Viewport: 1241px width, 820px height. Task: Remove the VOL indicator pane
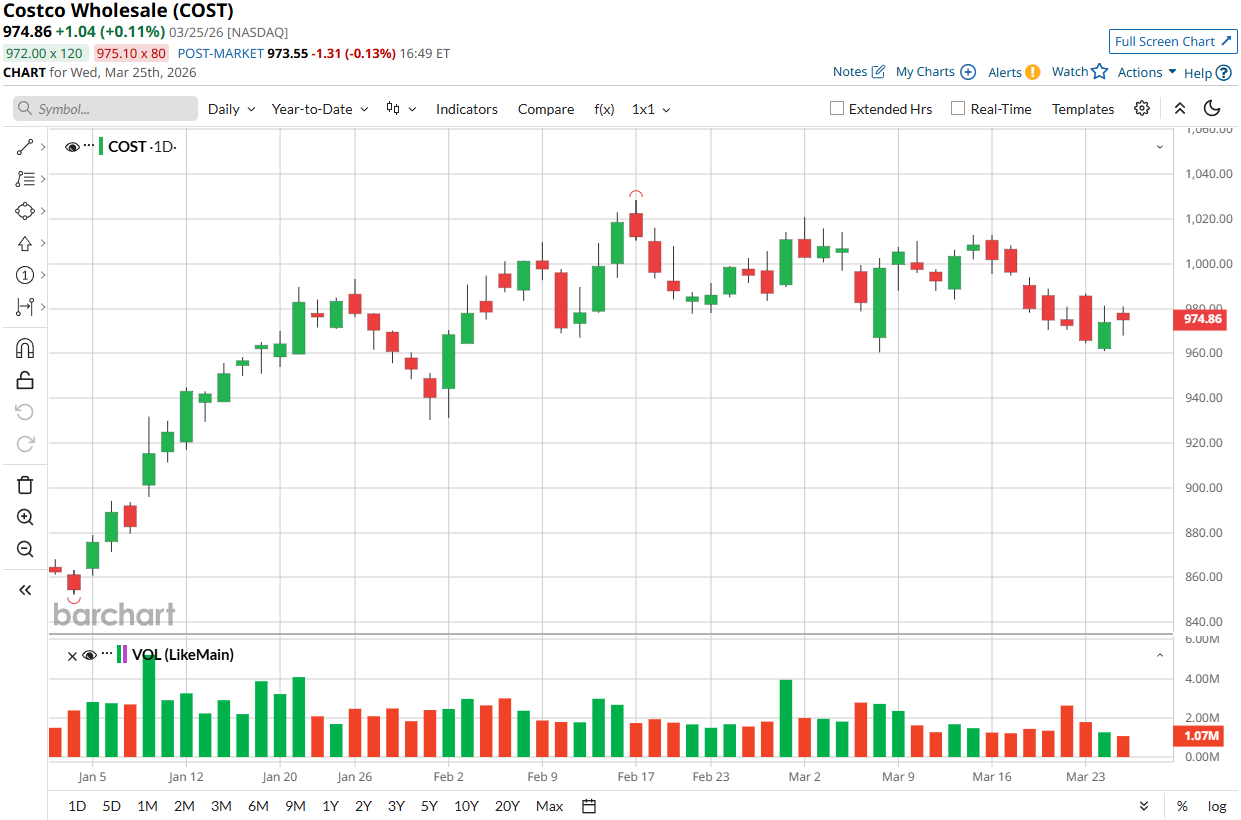72,656
